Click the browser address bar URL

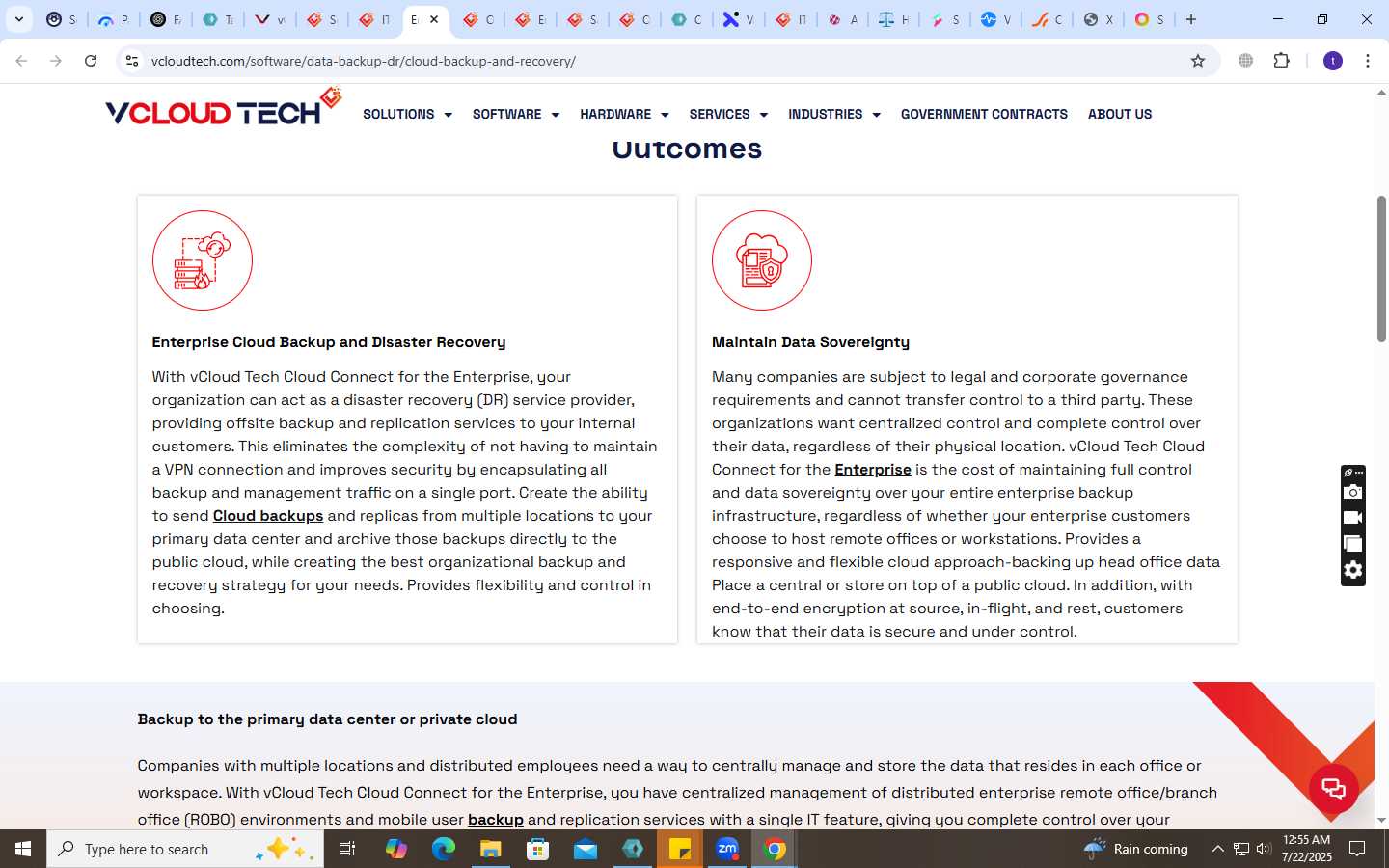(x=364, y=61)
